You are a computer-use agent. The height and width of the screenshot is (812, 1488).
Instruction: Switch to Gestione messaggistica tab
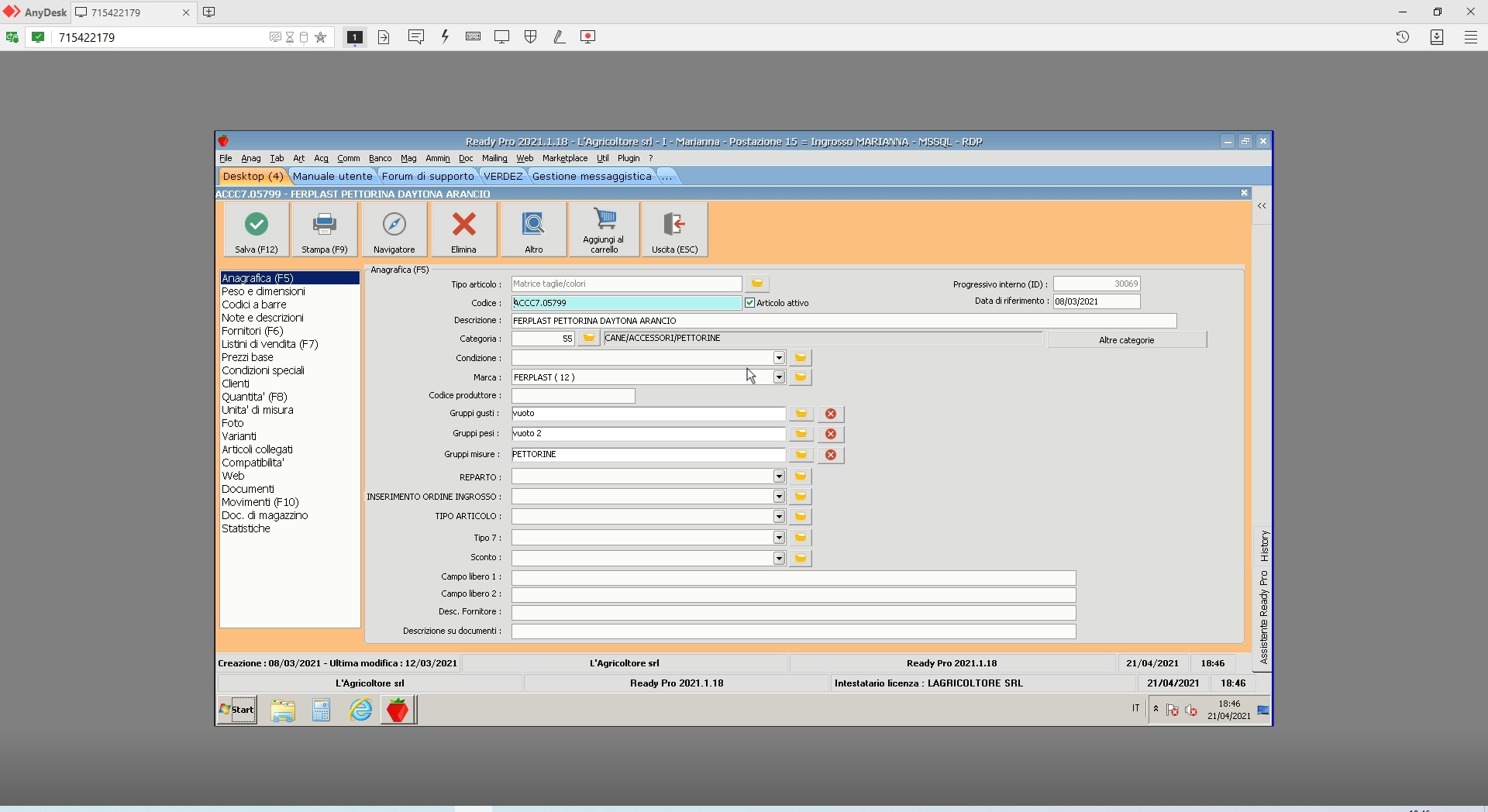(x=592, y=177)
